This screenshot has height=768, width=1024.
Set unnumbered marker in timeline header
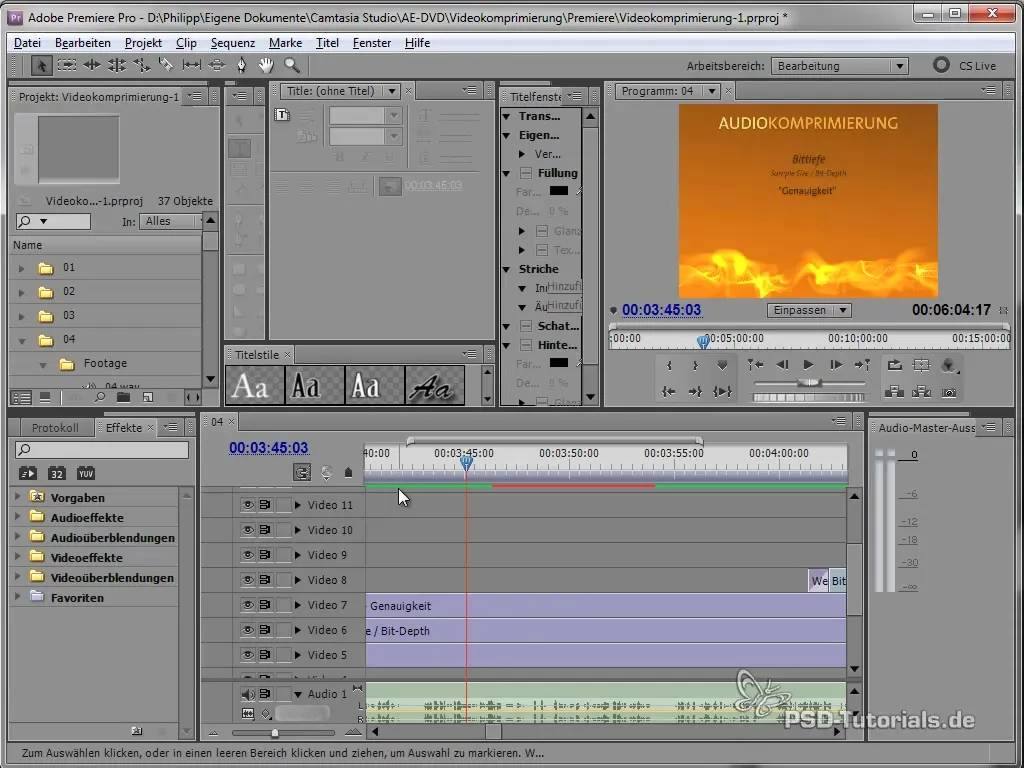pos(348,472)
